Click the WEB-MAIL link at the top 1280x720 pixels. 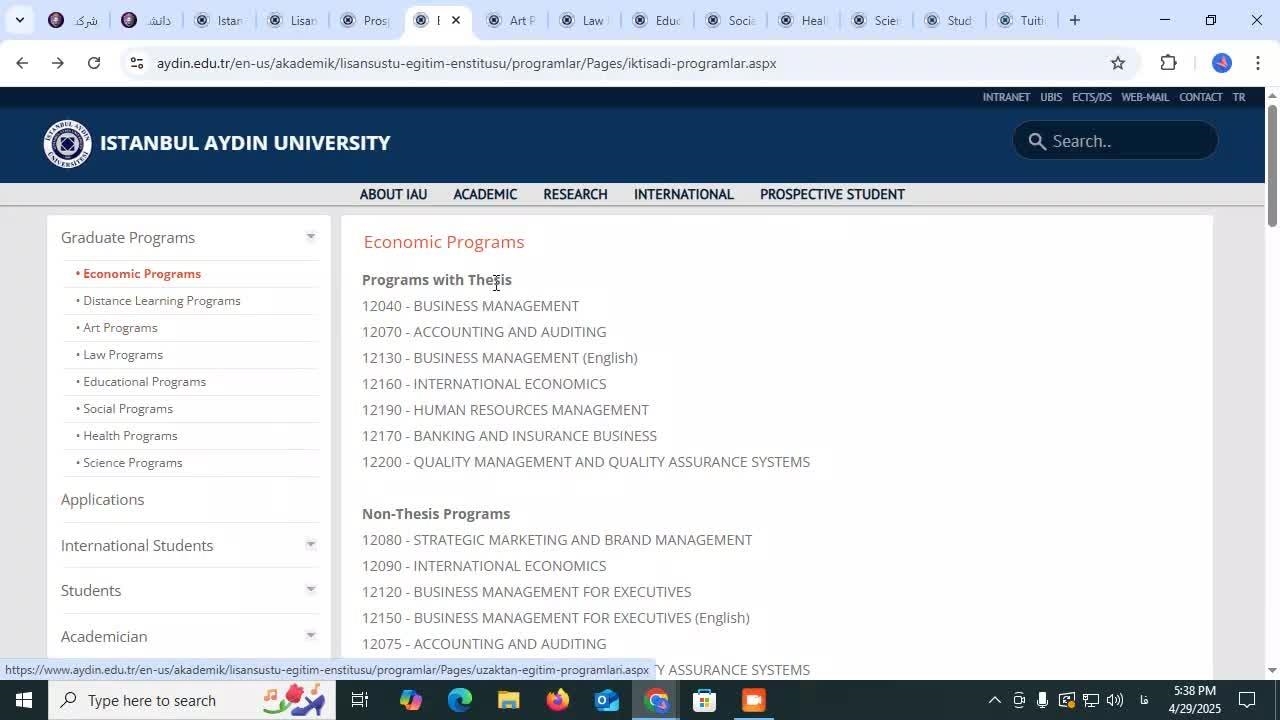1144,97
